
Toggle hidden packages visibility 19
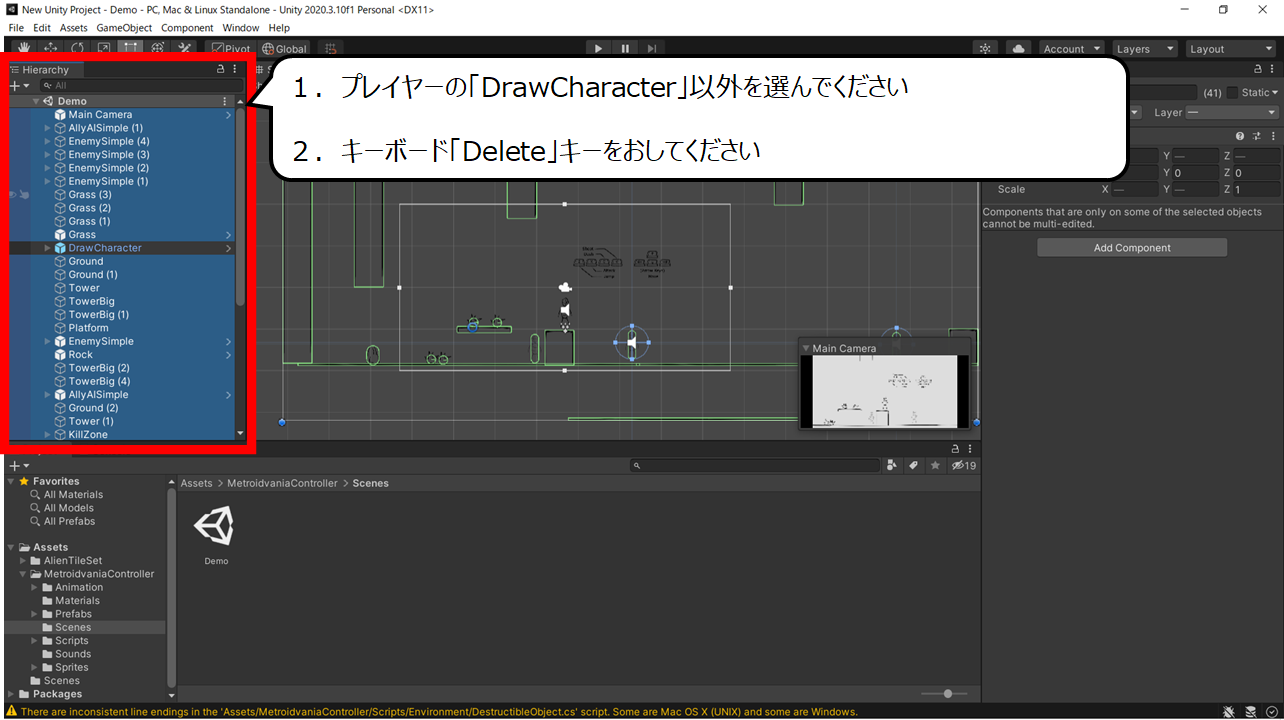964,465
